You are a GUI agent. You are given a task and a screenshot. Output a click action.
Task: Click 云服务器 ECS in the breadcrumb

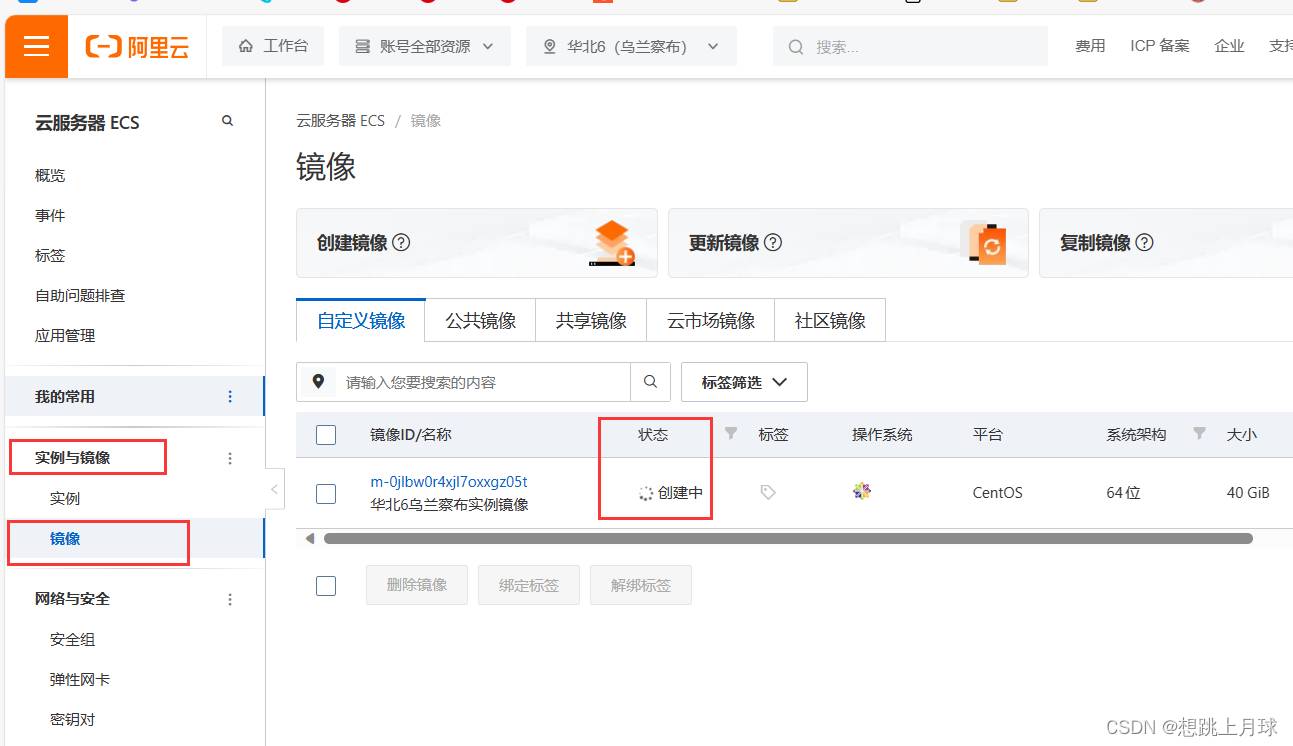click(x=340, y=120)
